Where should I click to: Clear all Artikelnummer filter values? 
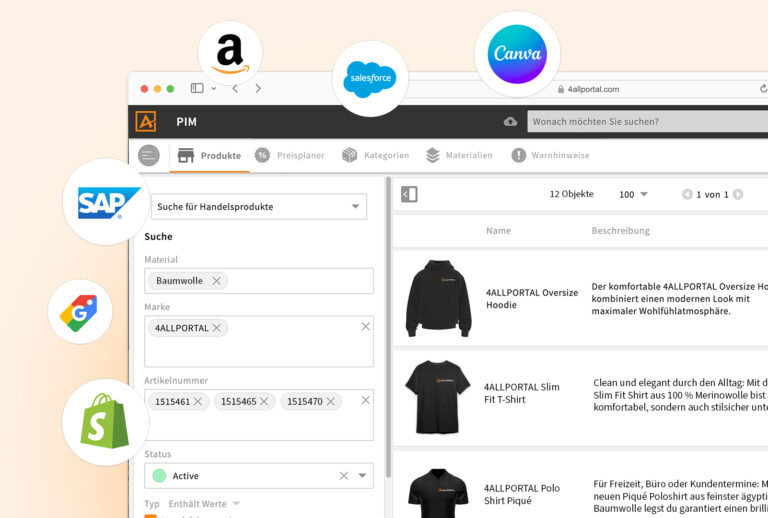365,400
